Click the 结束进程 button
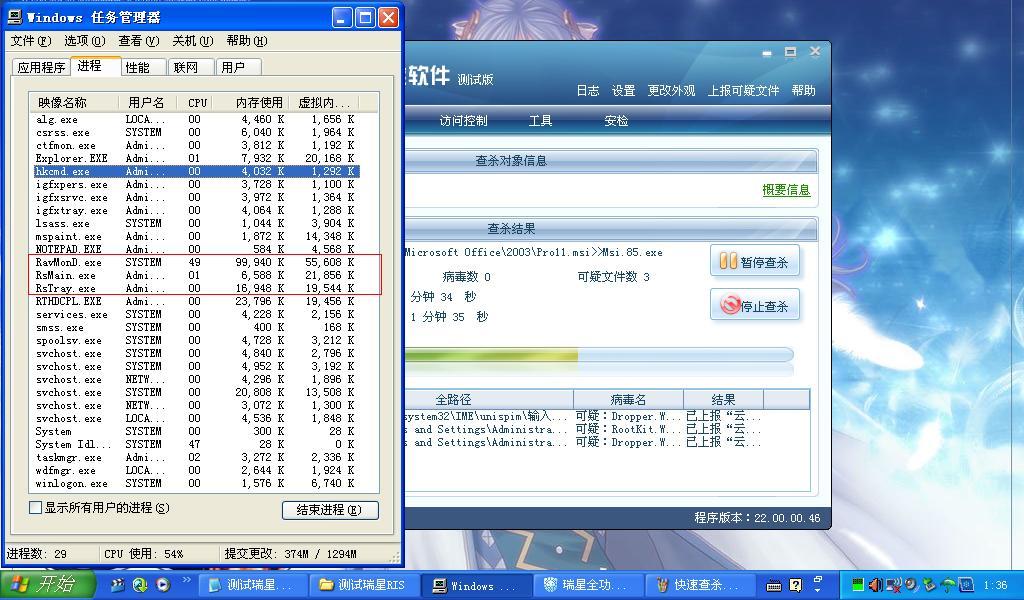Viewport: 1024px width, 600px height. 330,510
